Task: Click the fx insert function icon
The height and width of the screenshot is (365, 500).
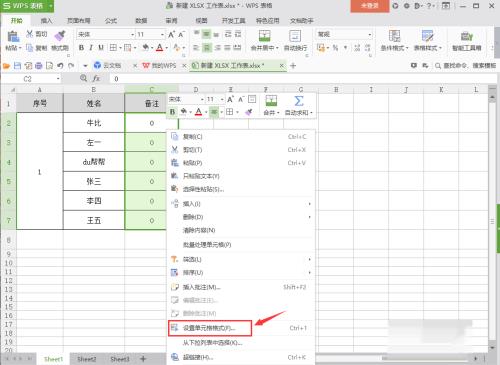Action: pos(96,78)
